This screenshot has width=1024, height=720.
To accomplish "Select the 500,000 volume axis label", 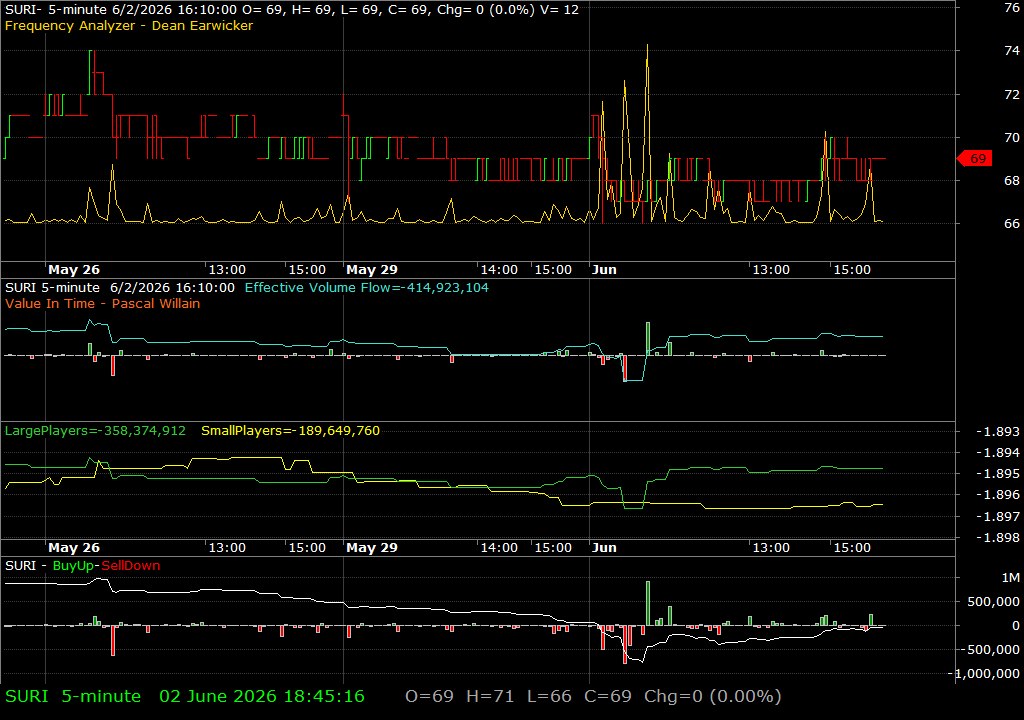I will 993,602.
